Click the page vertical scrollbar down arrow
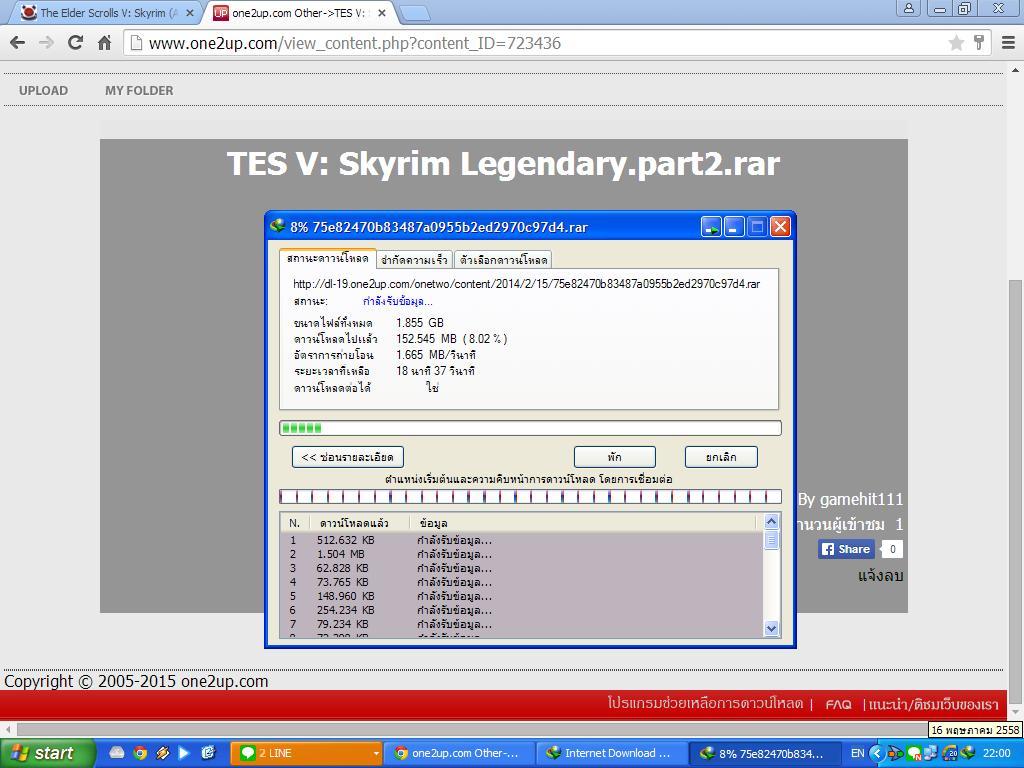 (1016, 711)
